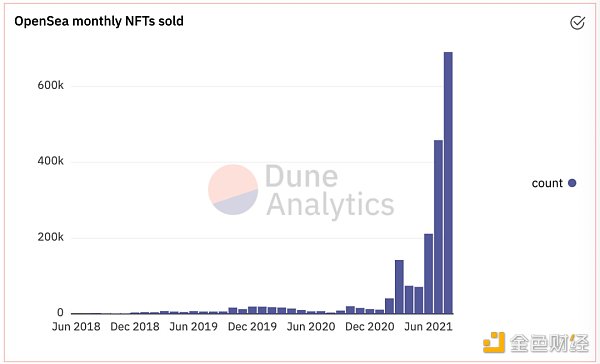Viewport: 600px width, 364px height.
Task: Click the Dune Analytics watermark text
Action: click(x=330, y=191)
